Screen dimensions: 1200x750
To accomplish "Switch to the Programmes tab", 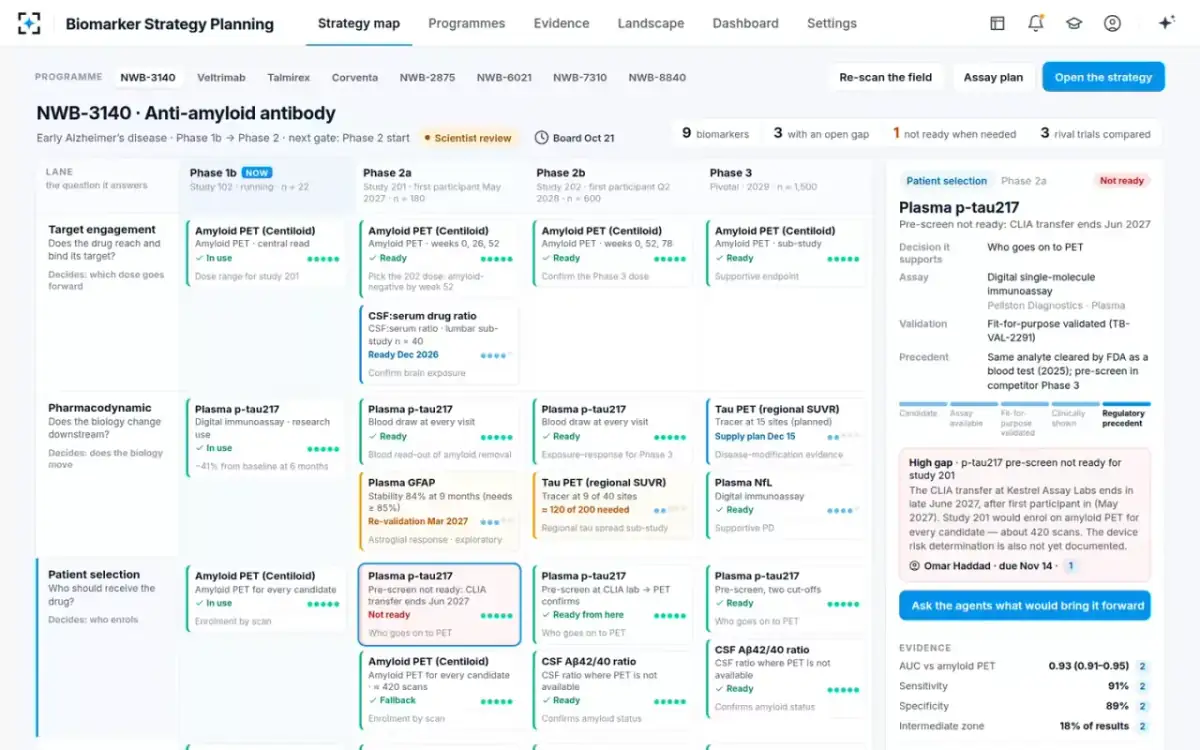I will pyautogui.click(x=466, y=23).
